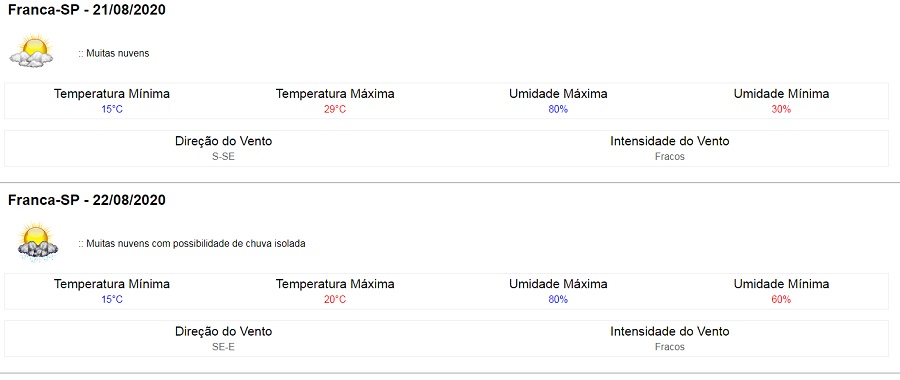
Task: Click Direção do Vento label for 22/08
Action: [x=223, y=331]
